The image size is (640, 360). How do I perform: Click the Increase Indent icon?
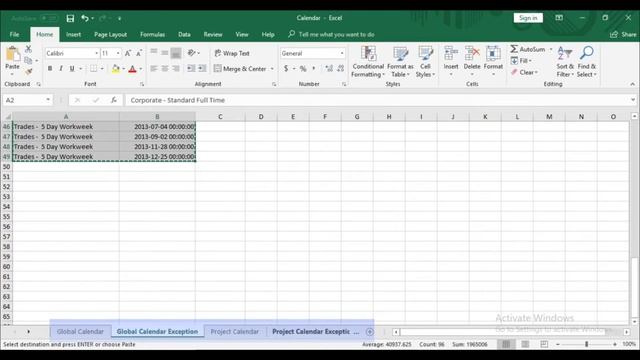[x=202, y=69]
